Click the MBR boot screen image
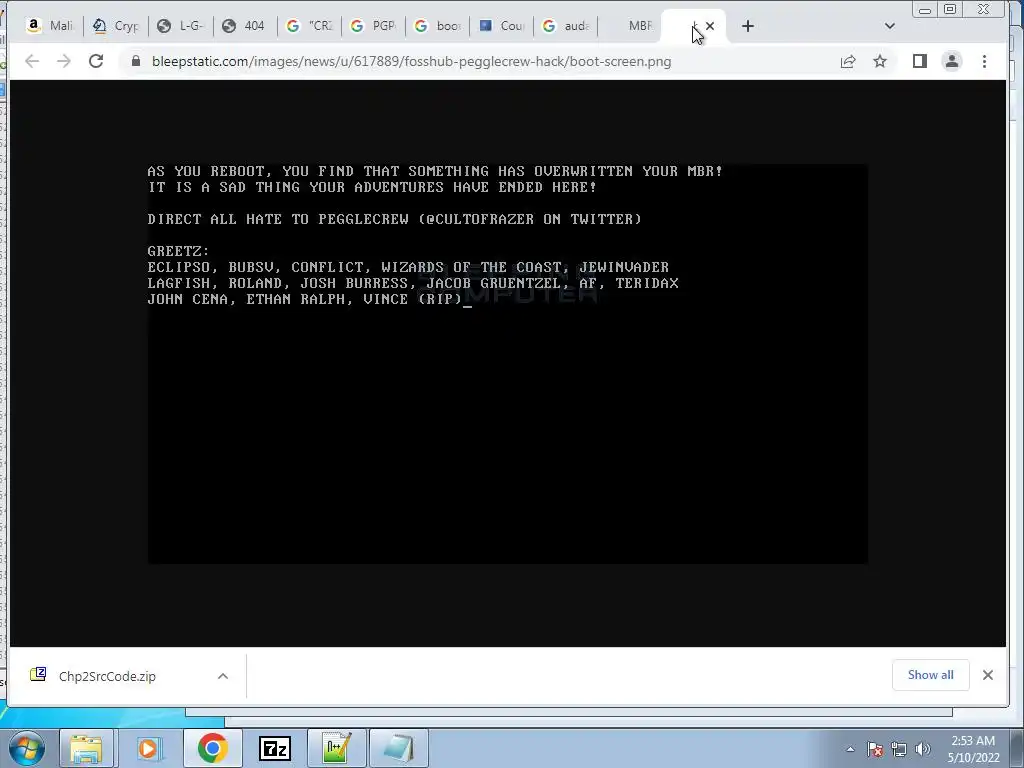 pos(508,364)
